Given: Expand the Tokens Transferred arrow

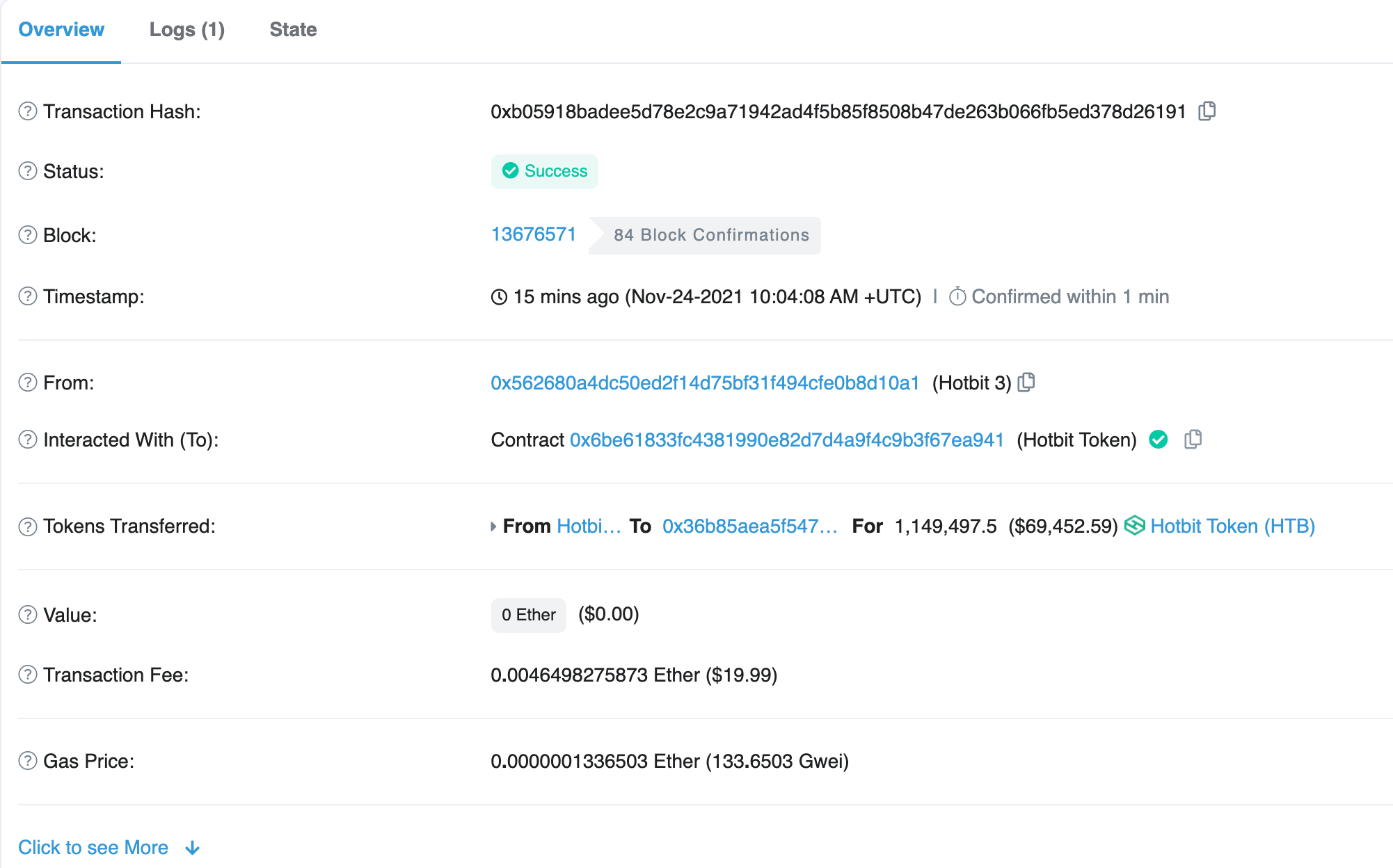Looking at the screenshot, I should (493, 527).
